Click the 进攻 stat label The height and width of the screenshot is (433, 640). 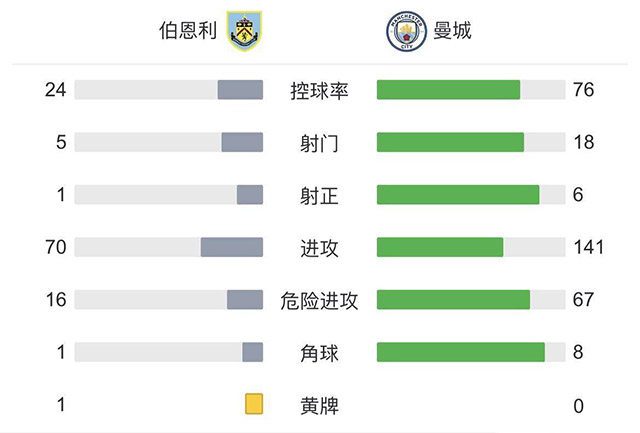pos(319,247)
